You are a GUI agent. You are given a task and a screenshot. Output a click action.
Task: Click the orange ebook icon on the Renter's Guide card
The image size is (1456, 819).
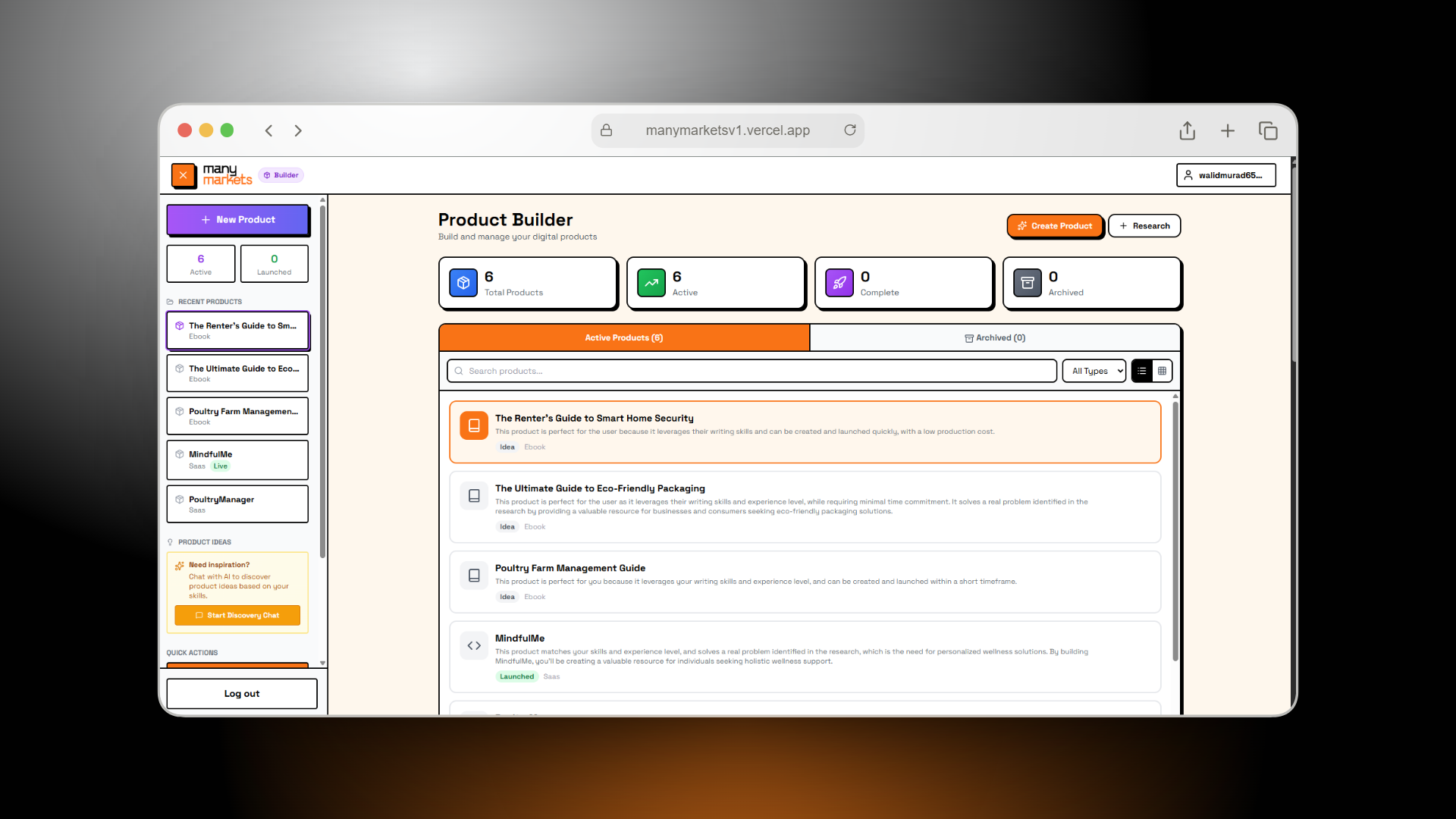pyautogui.click(x=474, y=425)
